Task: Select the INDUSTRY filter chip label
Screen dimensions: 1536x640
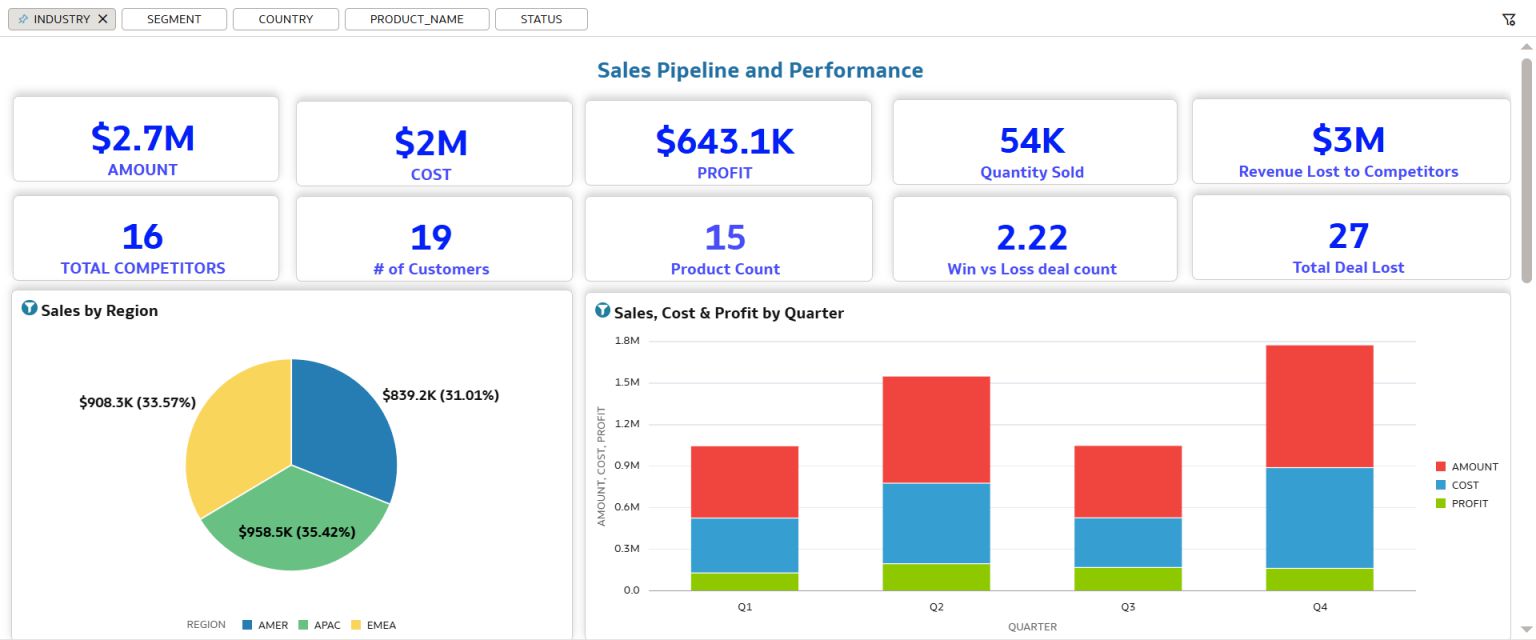Action: point(62,19)
